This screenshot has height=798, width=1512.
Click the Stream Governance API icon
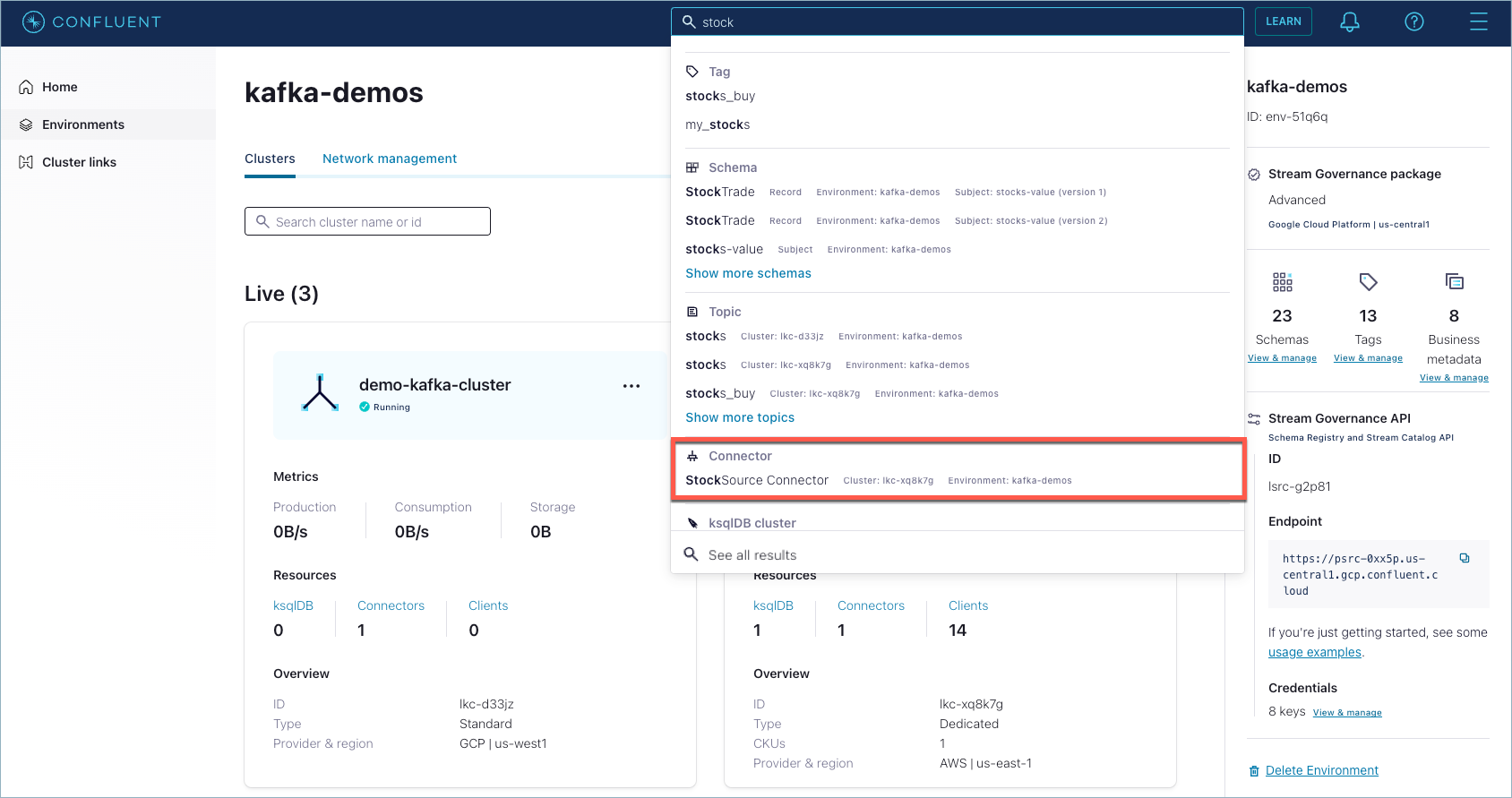(x=1254, y=418)
